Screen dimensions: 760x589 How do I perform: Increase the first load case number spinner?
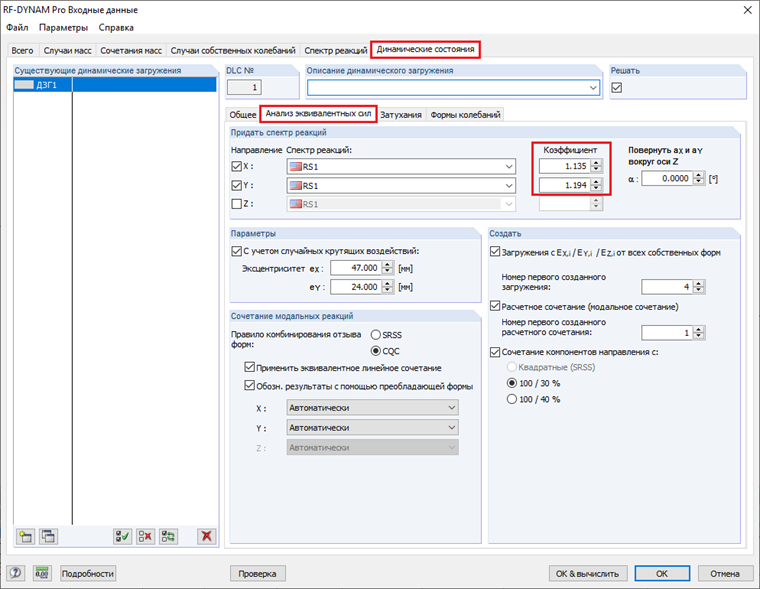[x=698, y=284]
